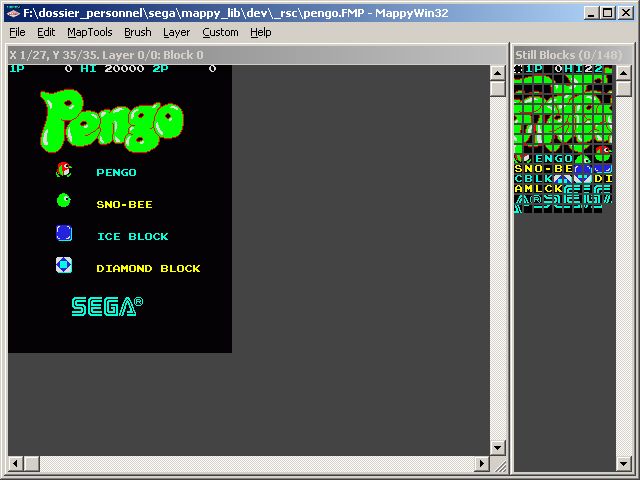Select the diamond block top-left tile in palette
The width and height of the screenshot is (640, 480).
point(558,179)
